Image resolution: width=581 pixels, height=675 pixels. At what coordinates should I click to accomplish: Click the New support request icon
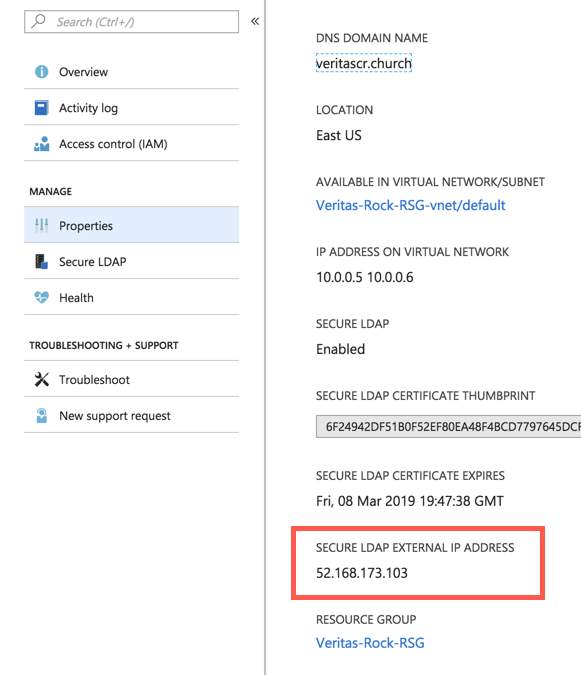41,415
